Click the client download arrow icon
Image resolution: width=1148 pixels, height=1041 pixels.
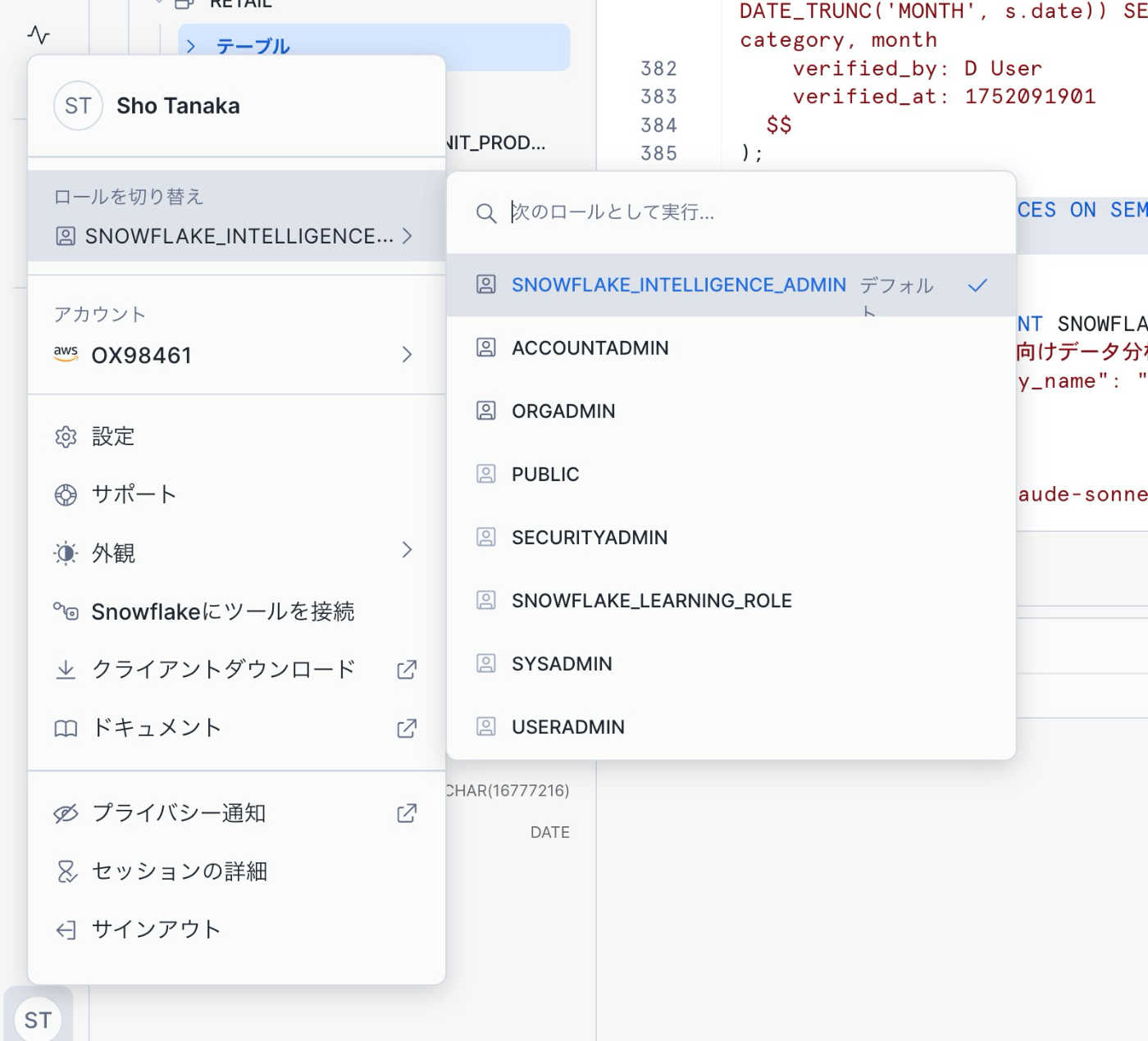pyautogui.click(x=66, y=670)
